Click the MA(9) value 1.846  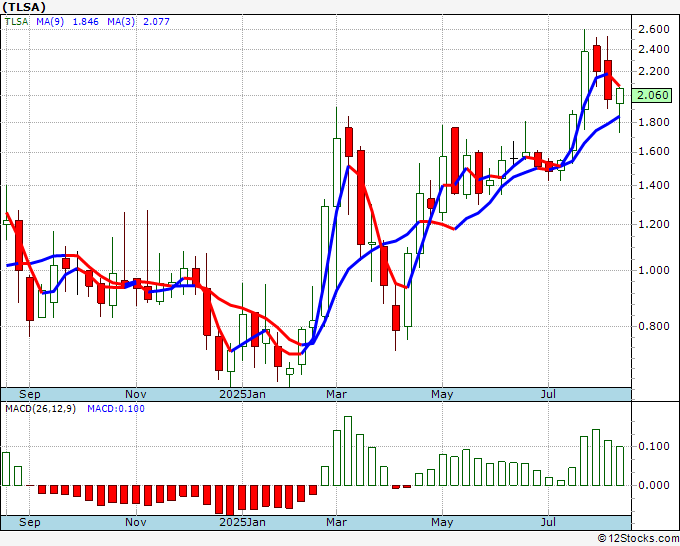pos(85,22)
